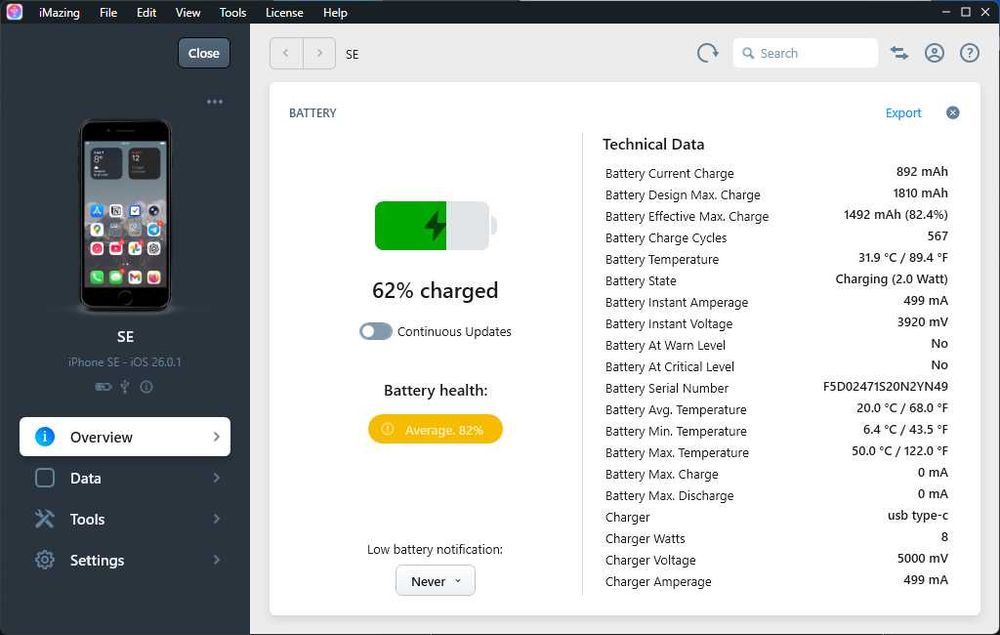
Task: Enable the Continuous Updates toggle
Action: point(376,332)
